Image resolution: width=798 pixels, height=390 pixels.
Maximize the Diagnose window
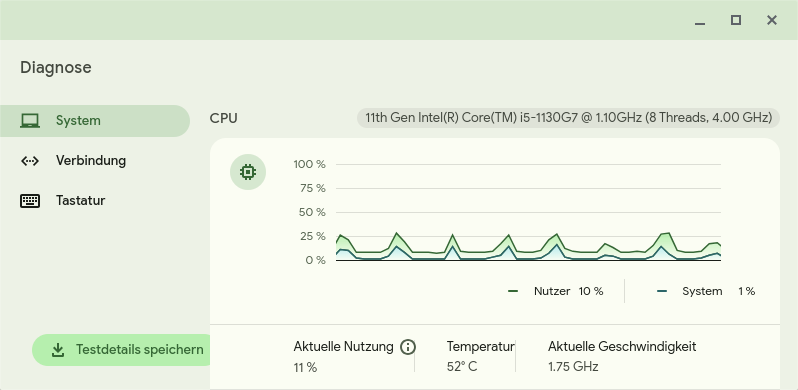[x=736, y=20]
